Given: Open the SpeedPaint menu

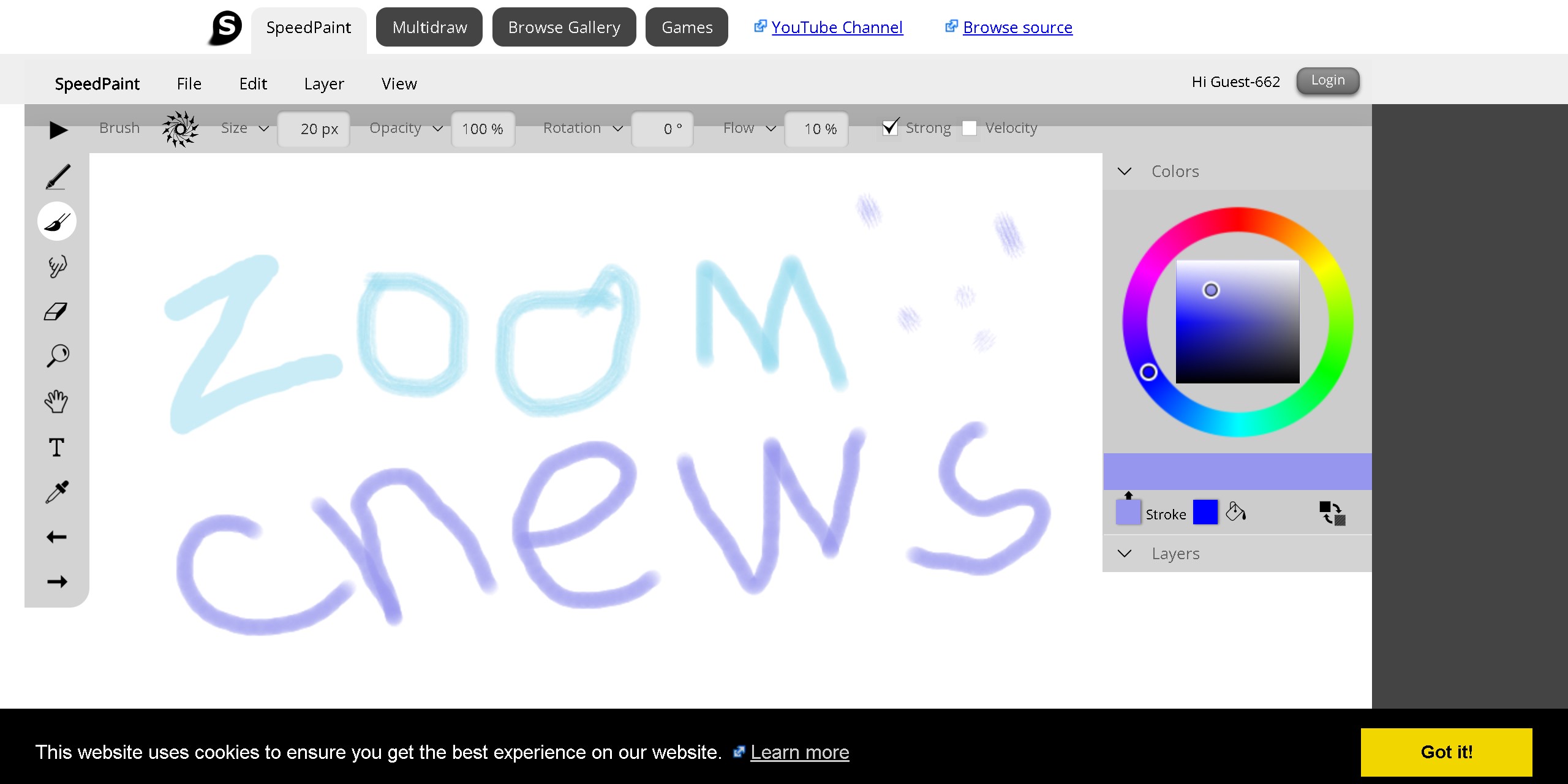Looking at the screenshot, I should (x=97, y=83).
